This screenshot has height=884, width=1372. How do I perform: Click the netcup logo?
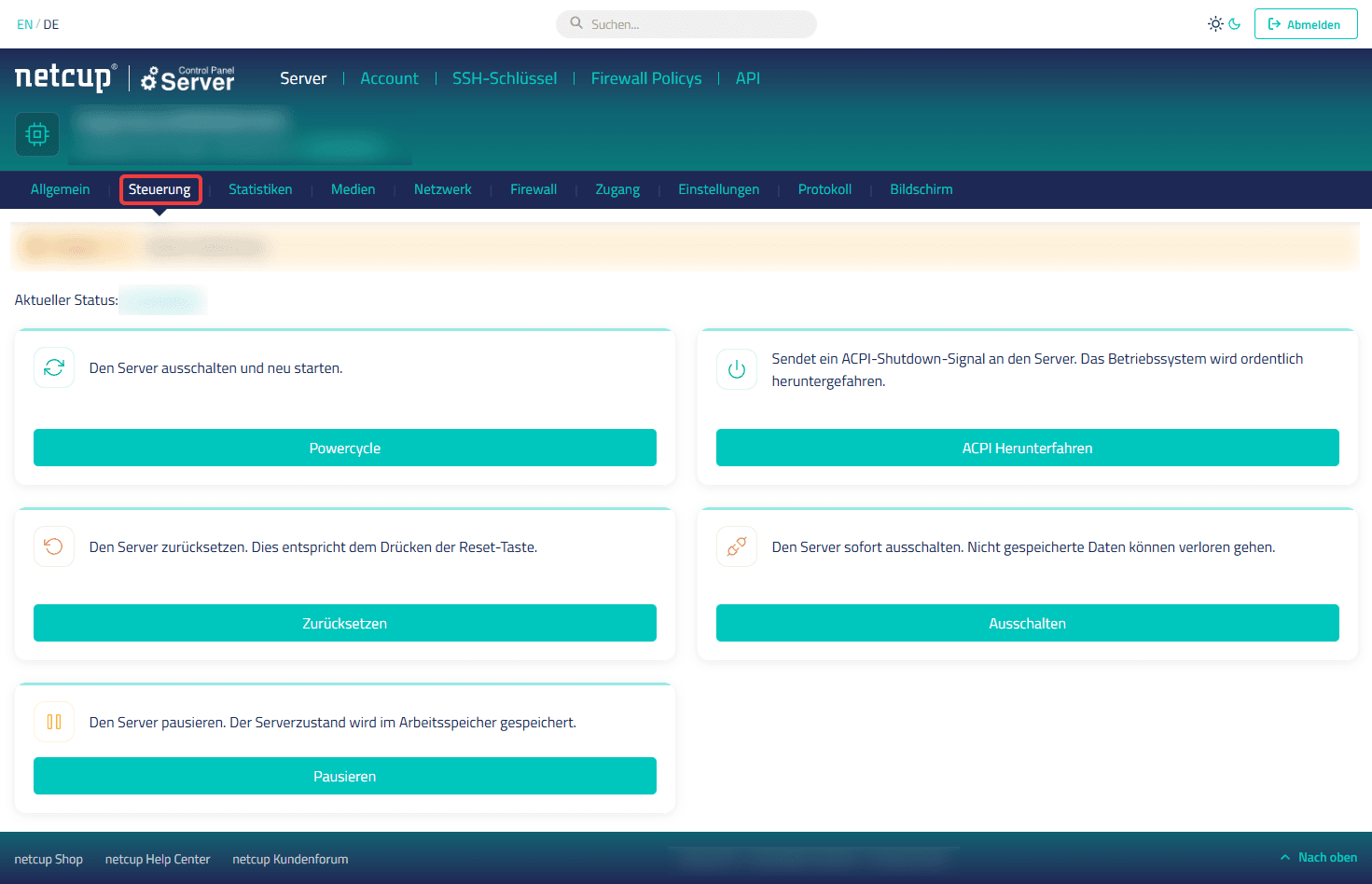click(65, 77)
